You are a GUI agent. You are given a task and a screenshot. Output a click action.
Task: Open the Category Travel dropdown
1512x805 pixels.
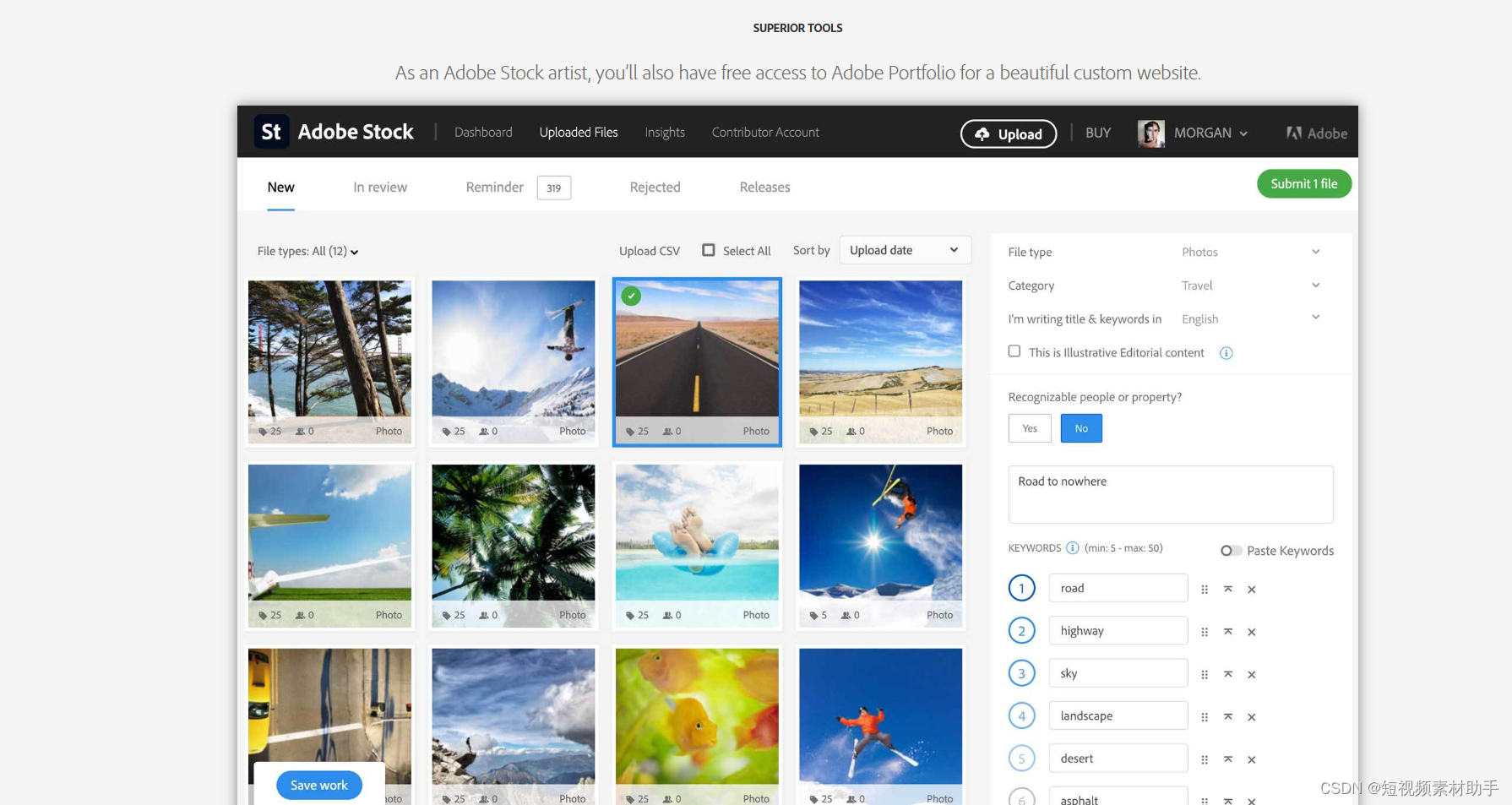1250,286
